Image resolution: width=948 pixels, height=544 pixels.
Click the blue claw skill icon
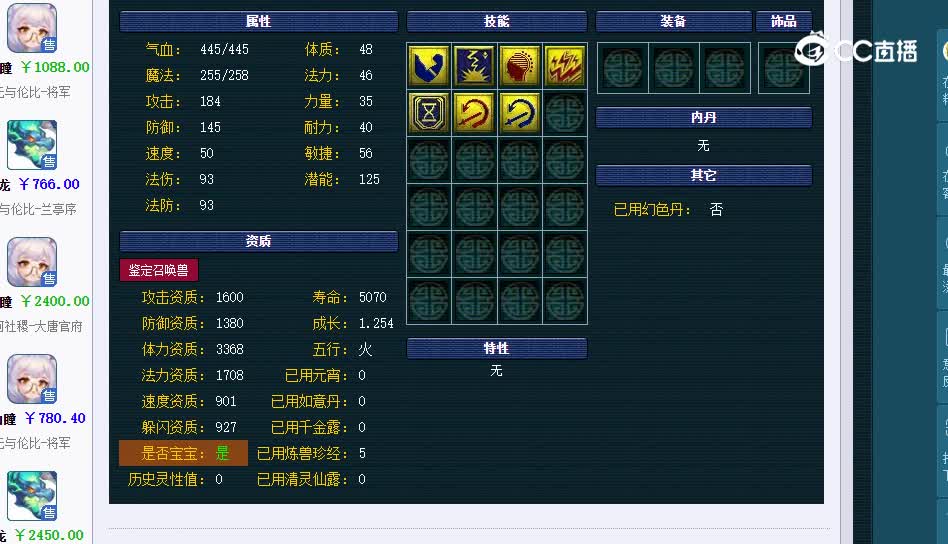point(429,66)
